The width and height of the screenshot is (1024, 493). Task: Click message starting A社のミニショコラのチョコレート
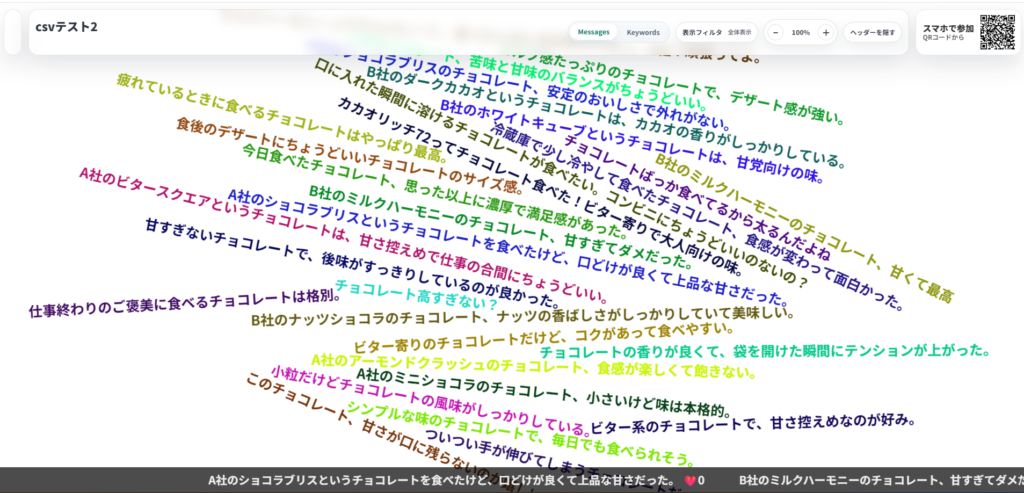[x=542, y=392]
